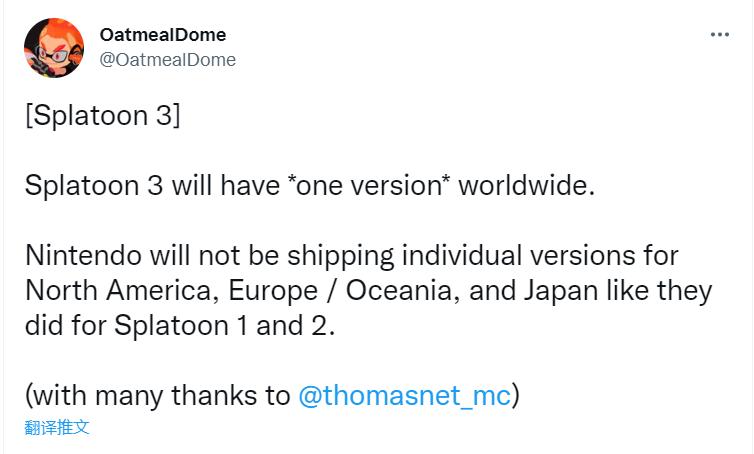Click the phrase Europe / Oceania

point(339,291)
